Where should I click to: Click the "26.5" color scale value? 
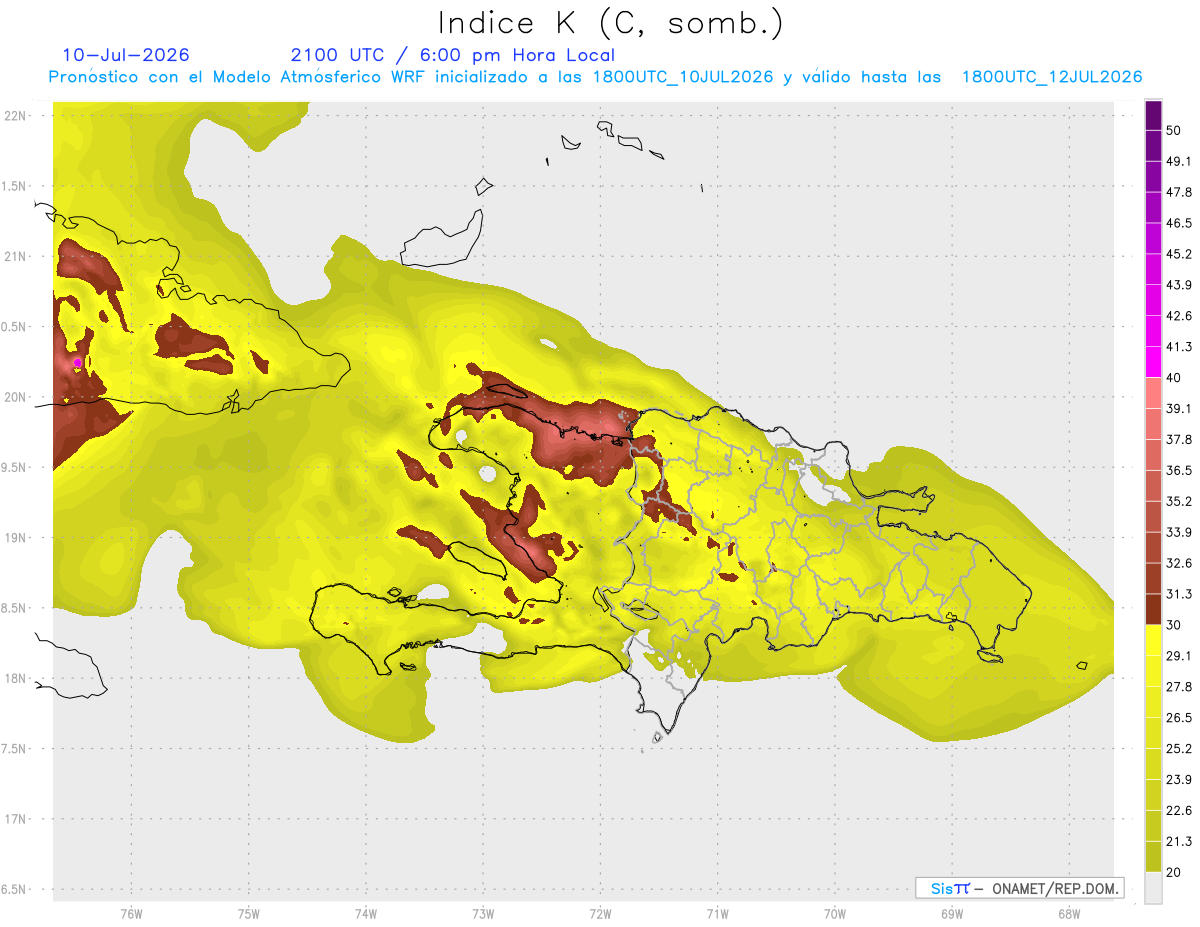(1179, 717)
